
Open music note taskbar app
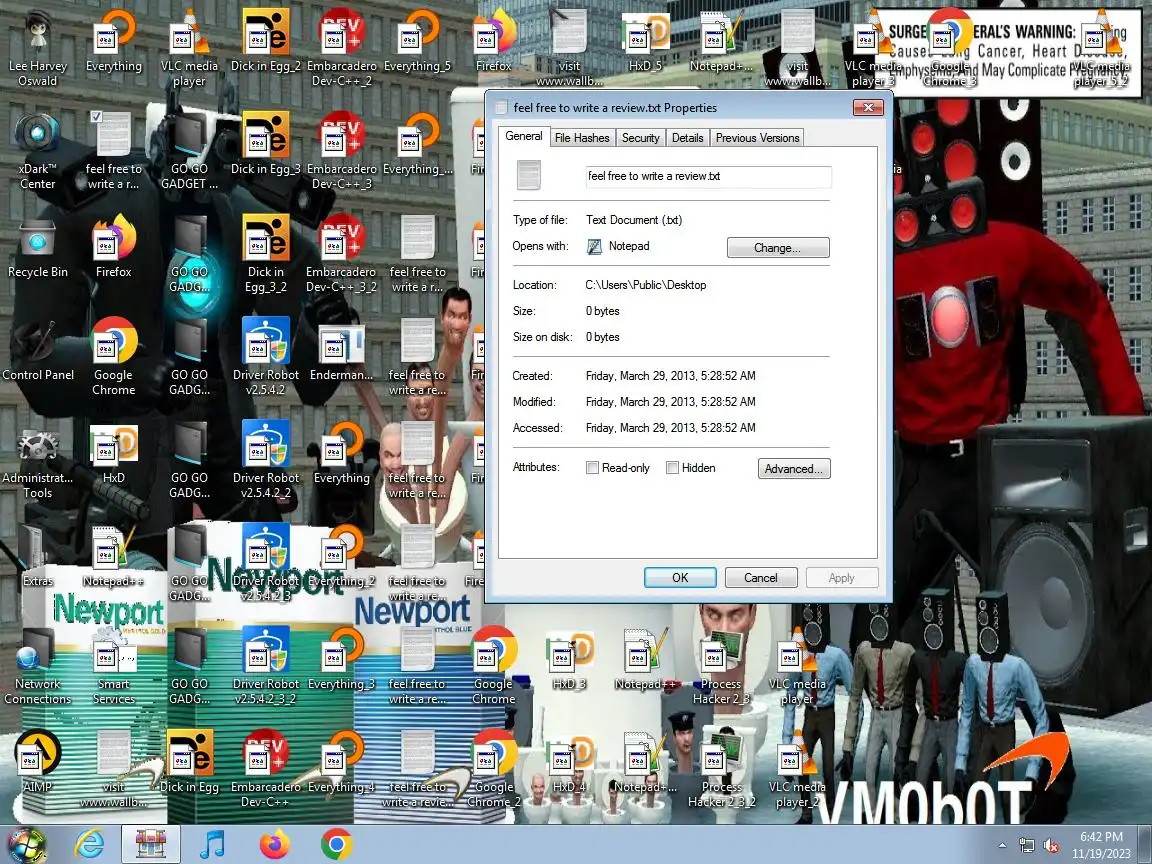click(213, 844)
